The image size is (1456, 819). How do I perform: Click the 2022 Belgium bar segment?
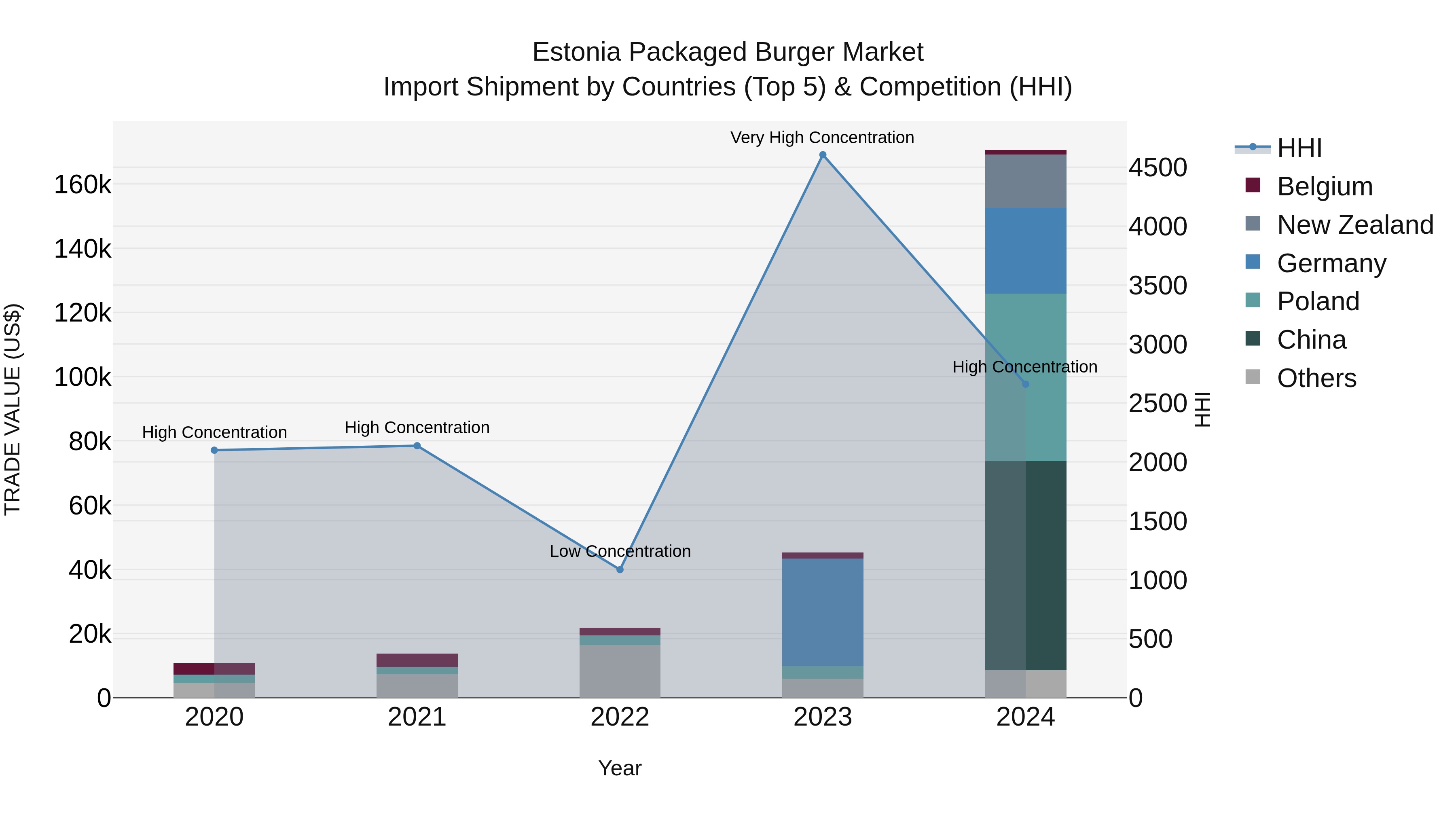pos(620,632)
